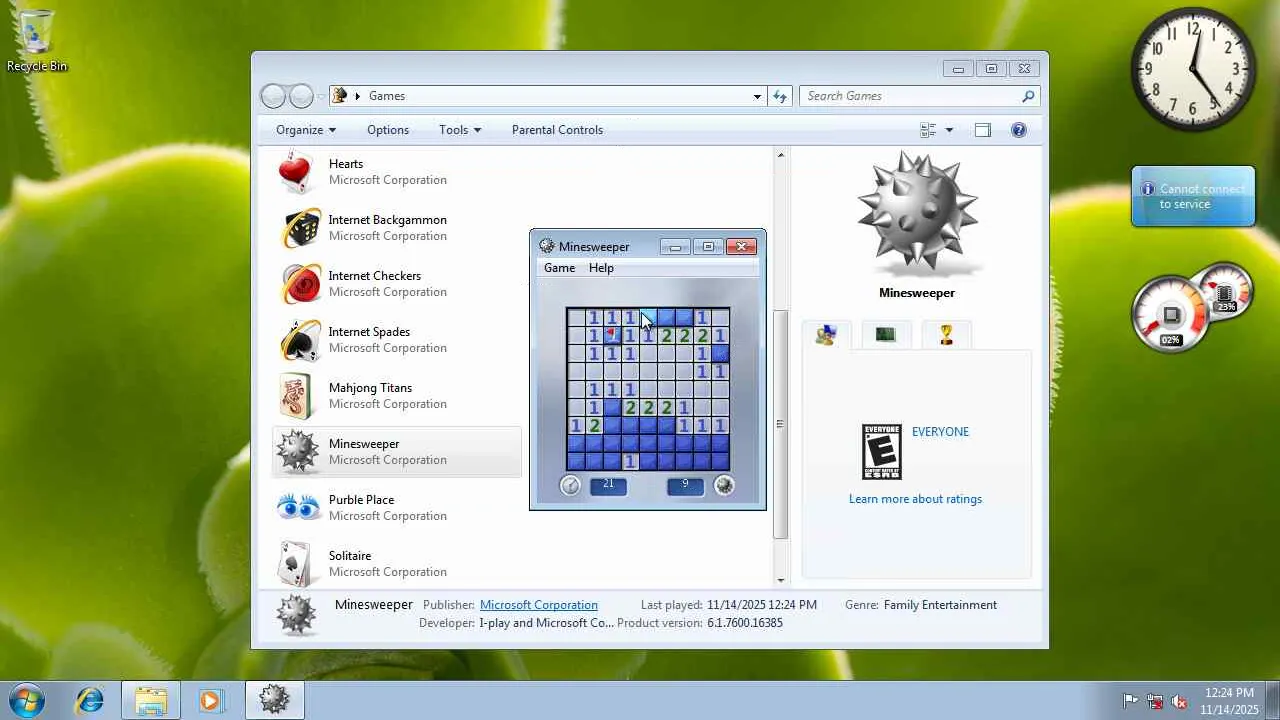The width and height of the screenshot is (1280, 720).
Task: Launch Windows Media Player from taskbar
Action: [x=210, y=701]
